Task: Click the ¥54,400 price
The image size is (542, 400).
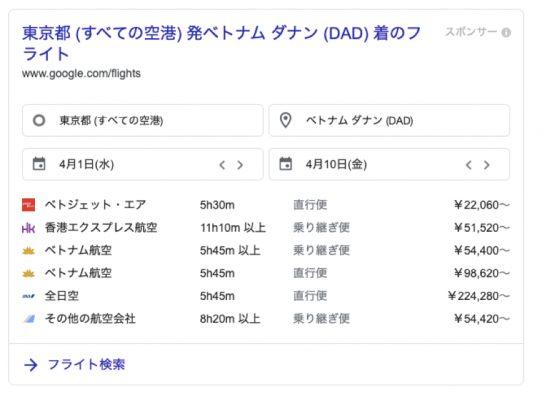Action: click(x=482, y=251)
